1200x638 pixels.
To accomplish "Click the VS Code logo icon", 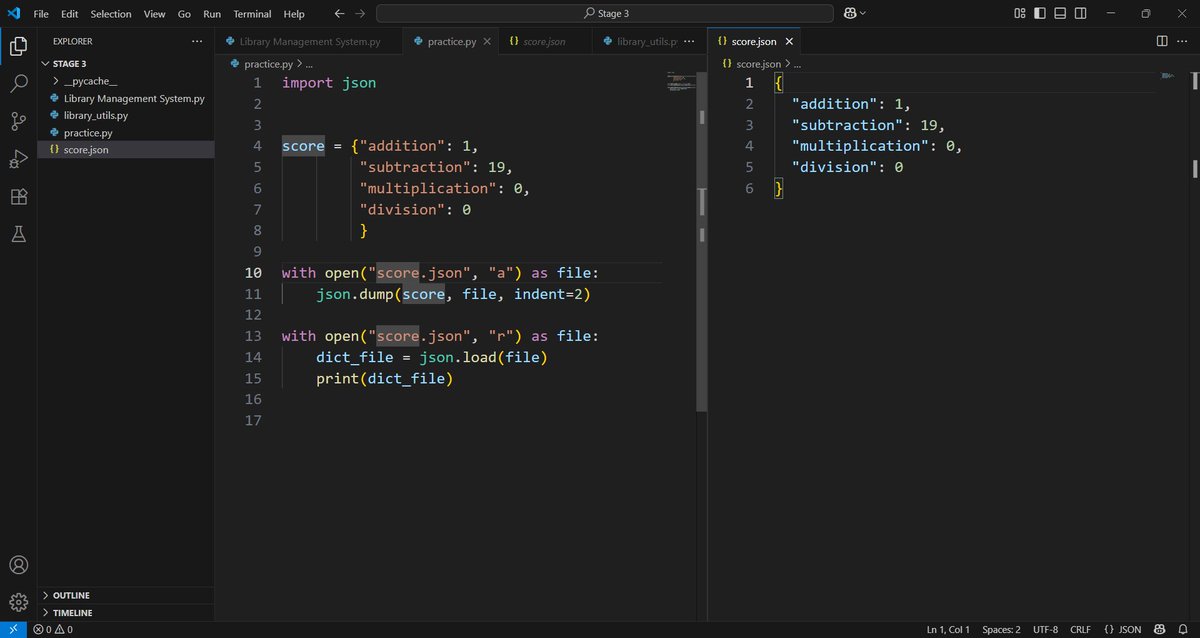I will pos(14,14).
